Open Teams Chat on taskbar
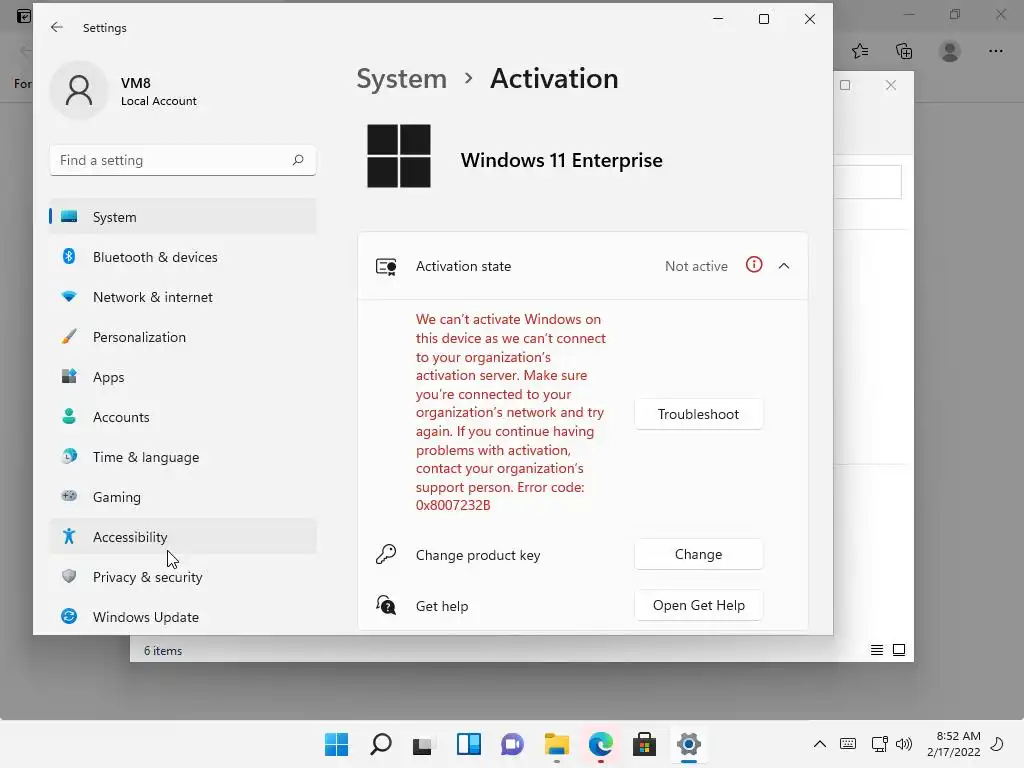This screenshot has width=1024, height=768. [513, 744]
